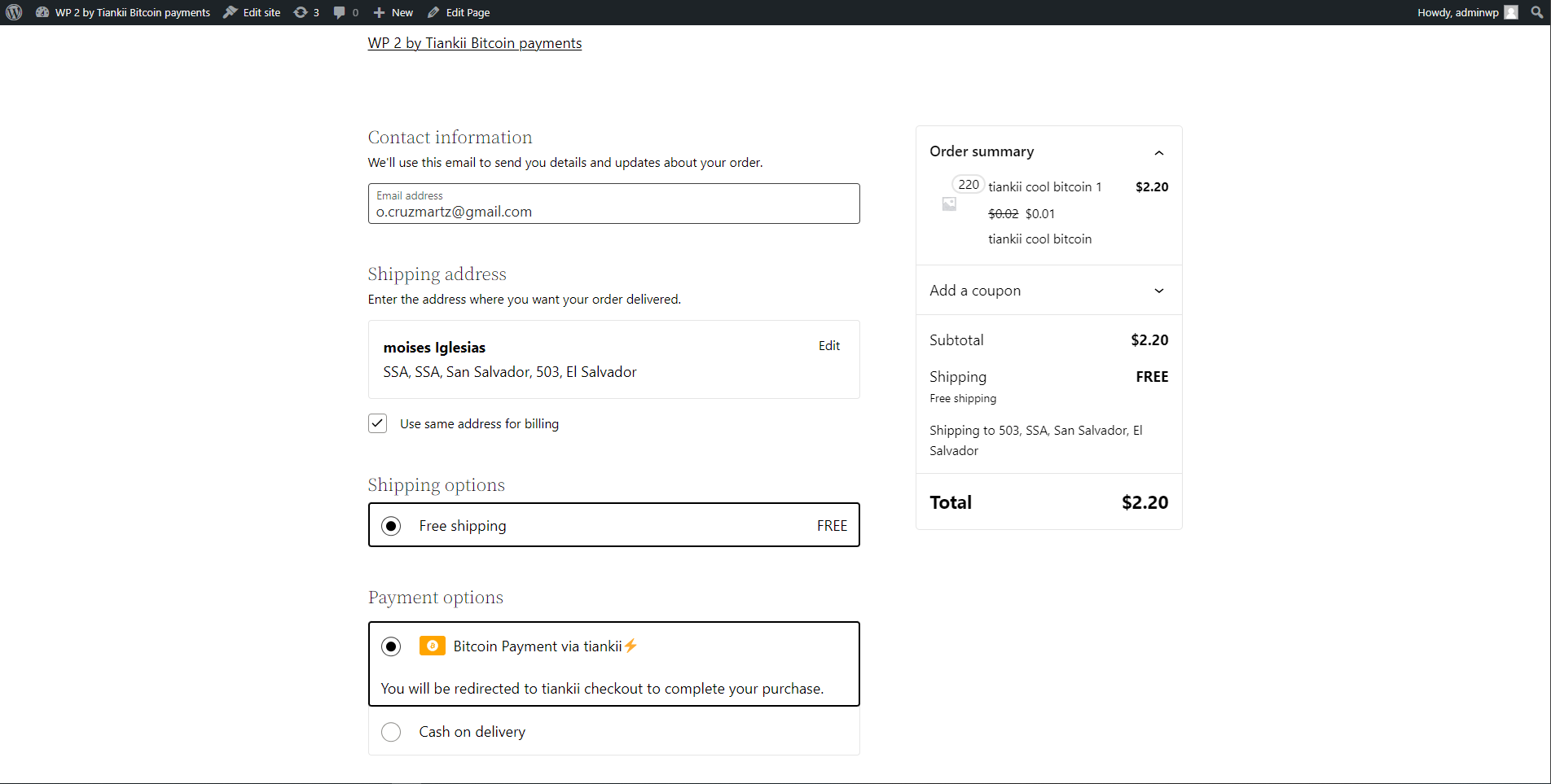1551x784 pixels.
Task: Open the dashboard gauge icon for the site
Action: (x=42, y=12)
